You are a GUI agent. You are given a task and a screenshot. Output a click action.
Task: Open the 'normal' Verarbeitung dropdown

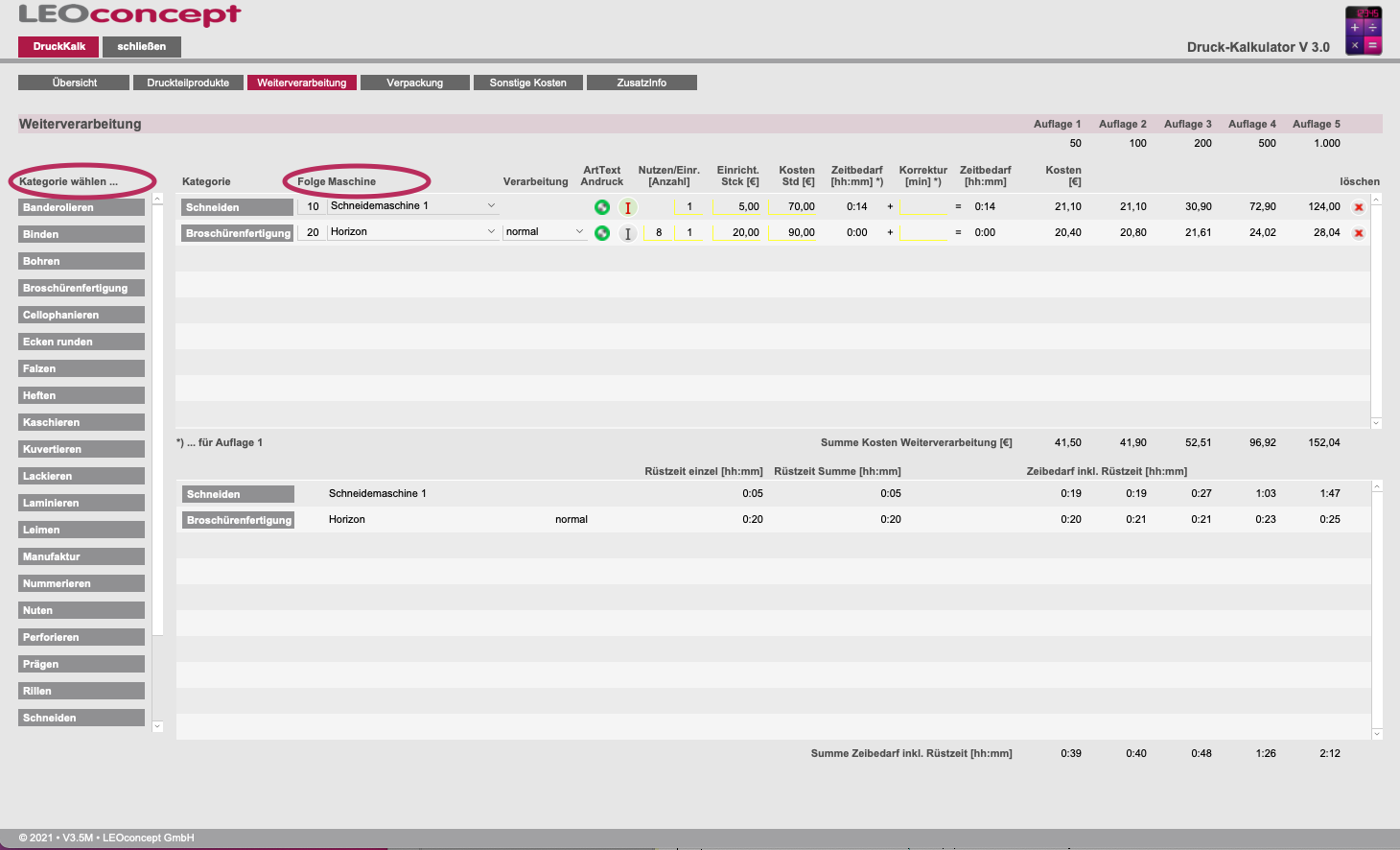point(545,232)
